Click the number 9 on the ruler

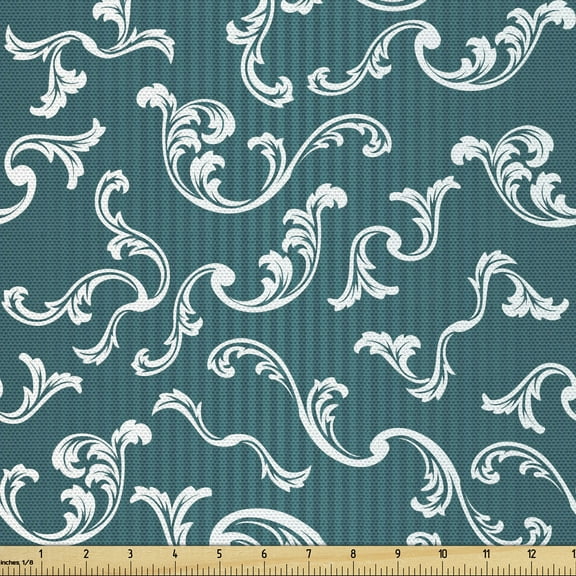[397, 554]
